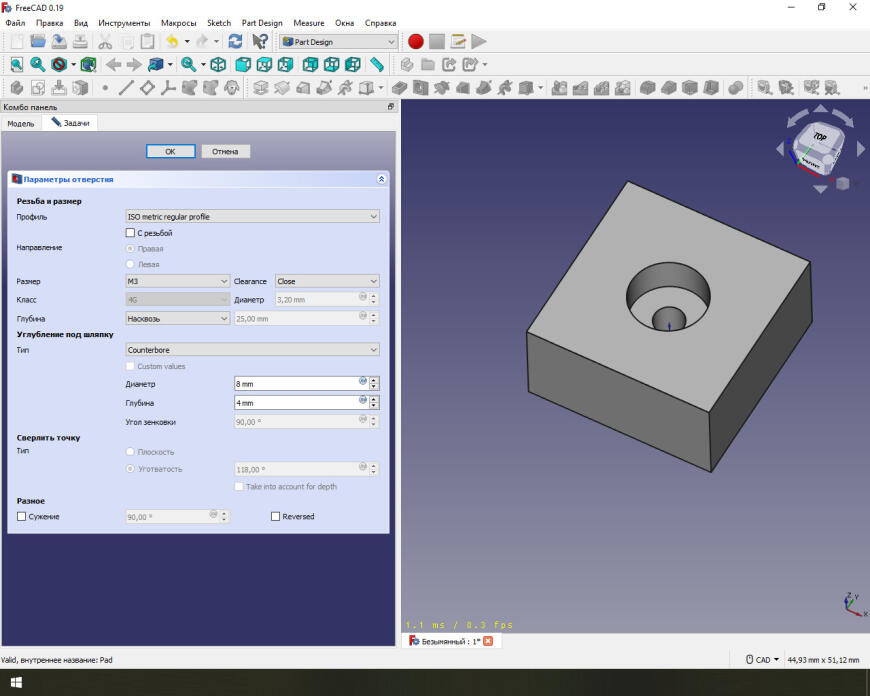Check the 'Сужение' tapered checkbox
The width and height of the screenshot is (870, 696).
(22, 517)
